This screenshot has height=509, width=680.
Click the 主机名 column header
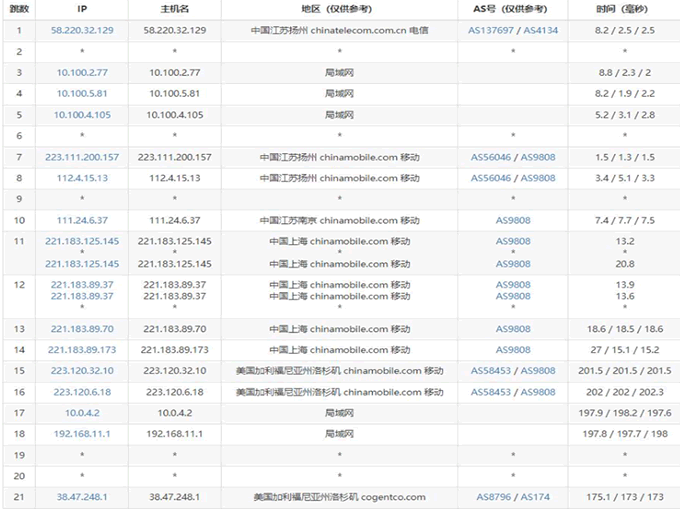click(x=176, y=9)
